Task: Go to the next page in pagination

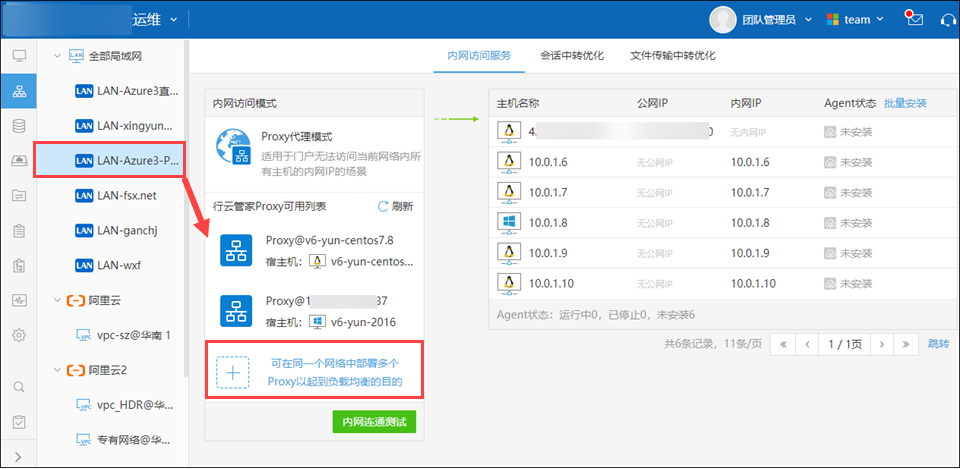Action: pos(880,344)
